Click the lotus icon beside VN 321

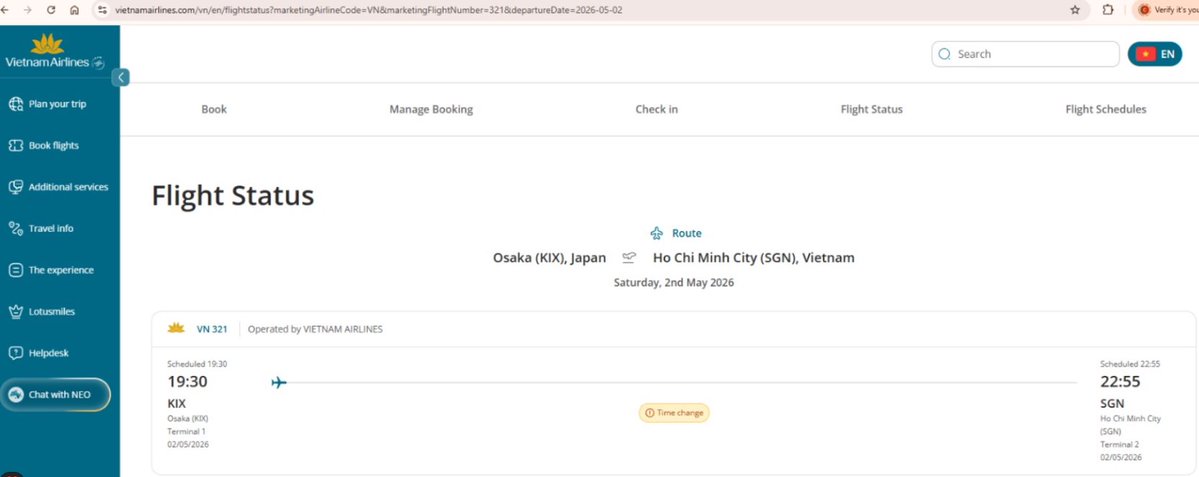tap(176, 329)
